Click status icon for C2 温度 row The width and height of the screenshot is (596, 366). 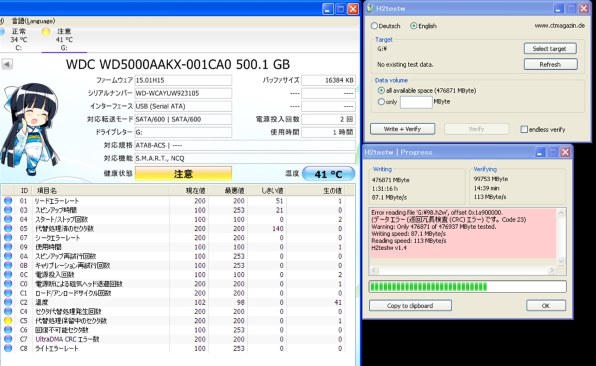tap(8, 302)
